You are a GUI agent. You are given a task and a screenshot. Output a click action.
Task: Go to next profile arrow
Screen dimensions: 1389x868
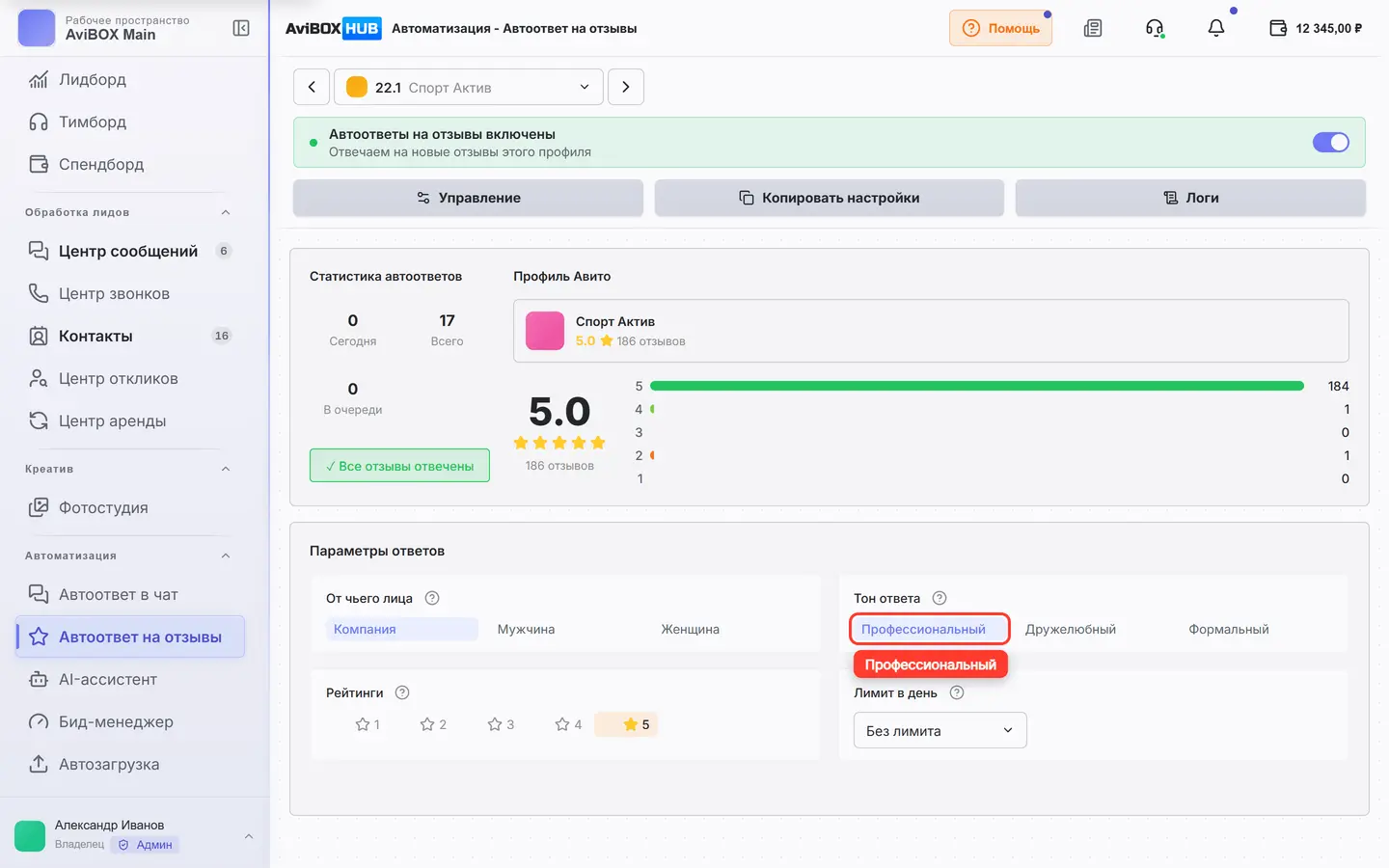click(626, 87)
